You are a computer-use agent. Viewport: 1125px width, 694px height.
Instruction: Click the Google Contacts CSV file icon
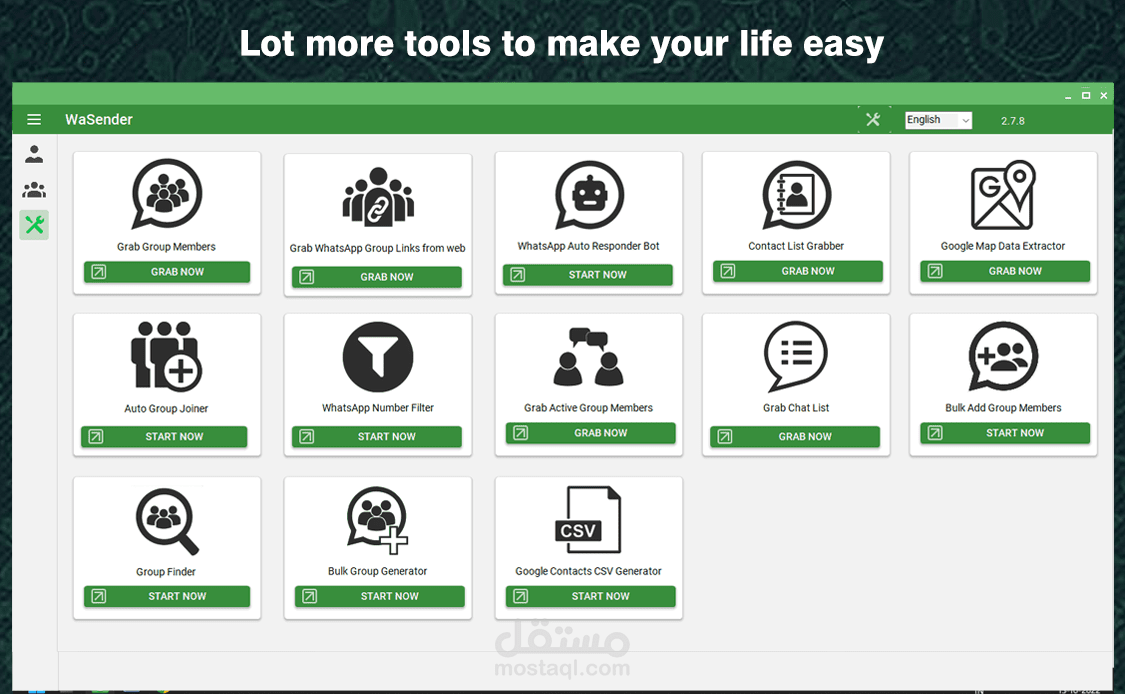click(x=588, y=520)
